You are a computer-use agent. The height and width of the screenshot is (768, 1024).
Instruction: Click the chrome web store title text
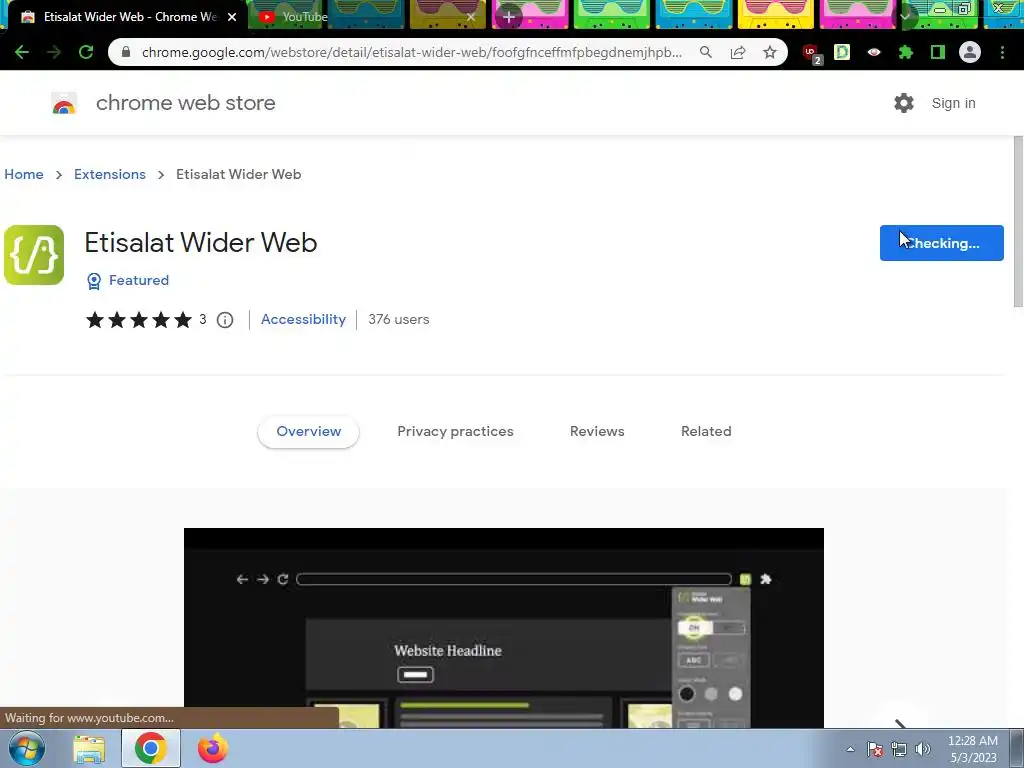[185, 103]
